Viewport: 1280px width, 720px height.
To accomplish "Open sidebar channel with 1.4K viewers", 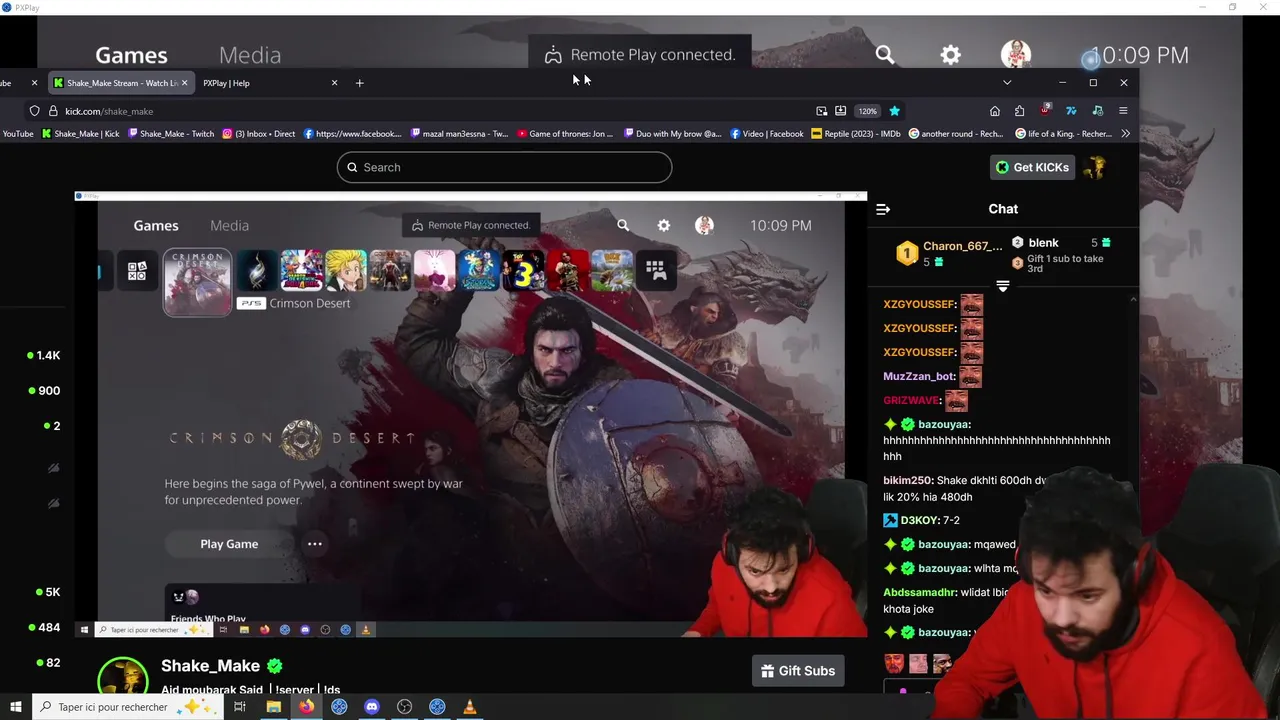I will 44,355.
